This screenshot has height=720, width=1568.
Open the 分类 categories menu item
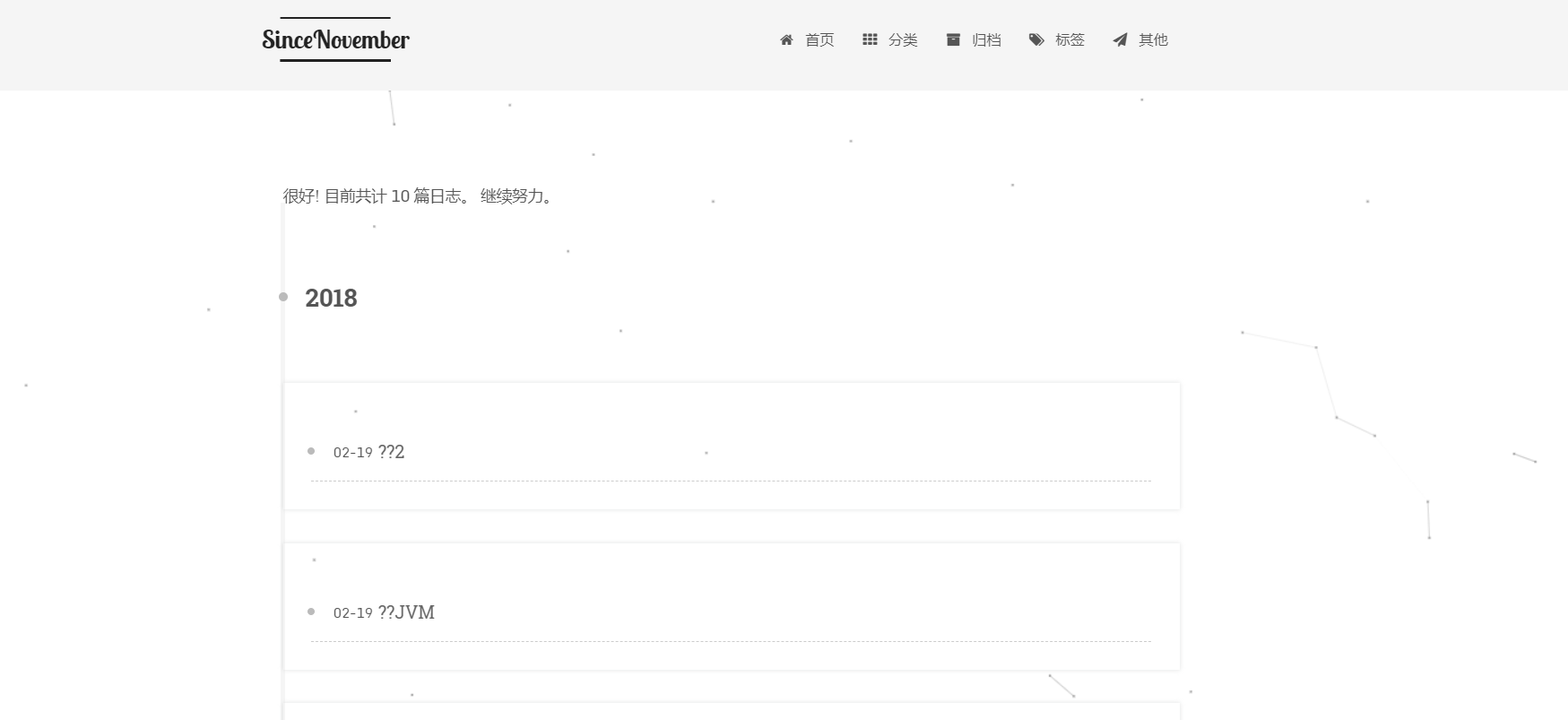coord(903,40)
